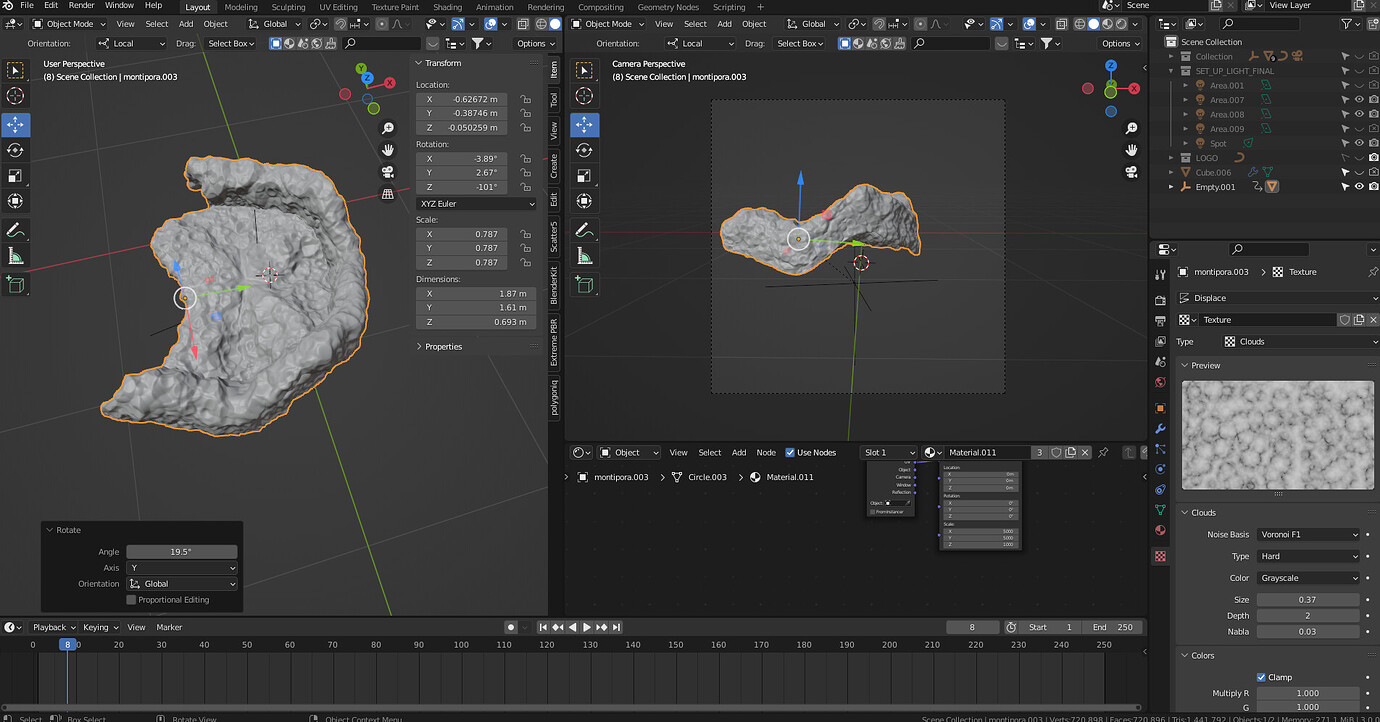Click the pan hand icon in camera viewport
The height and width of the screenshot is (722, 1380).
click(1131, 150)
